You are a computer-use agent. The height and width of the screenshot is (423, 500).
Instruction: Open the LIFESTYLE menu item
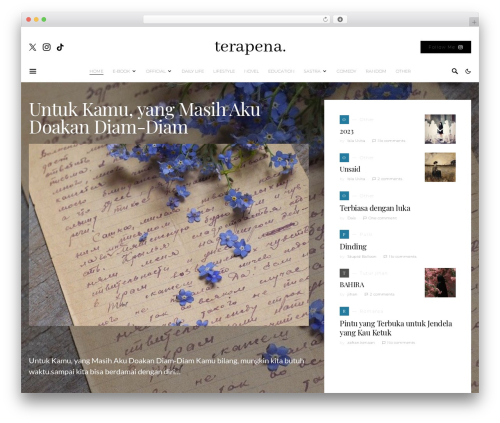coord(224,71)
